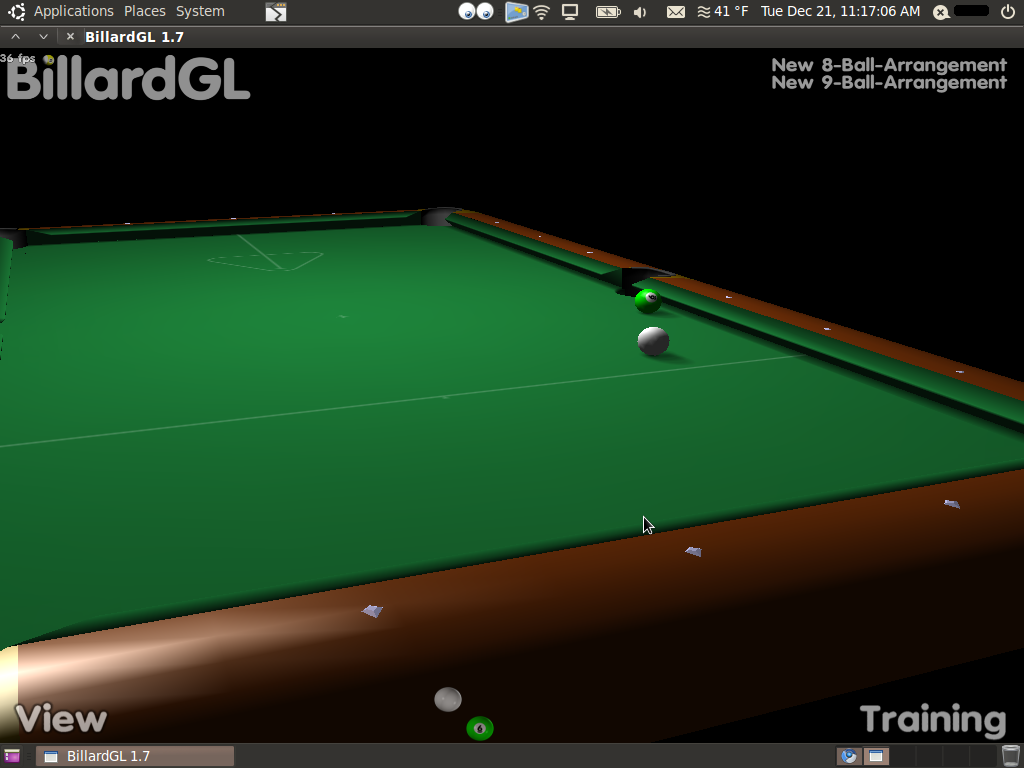Open the terminal launcher in the top panel
The image size is (1024, 768).
[276, 12]
